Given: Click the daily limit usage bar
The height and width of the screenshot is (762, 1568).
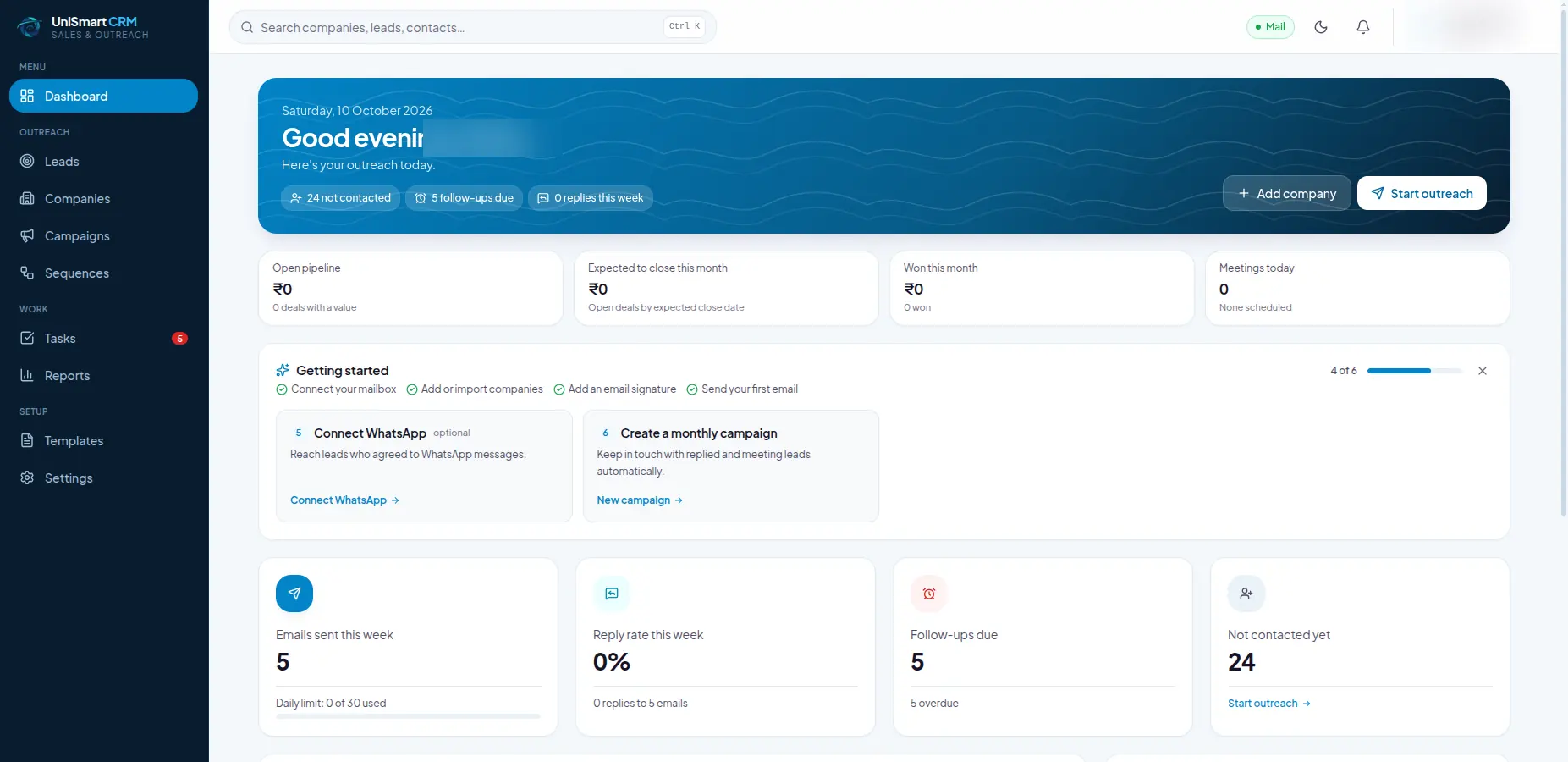Looking at the screenshot, I should (408, 716).
